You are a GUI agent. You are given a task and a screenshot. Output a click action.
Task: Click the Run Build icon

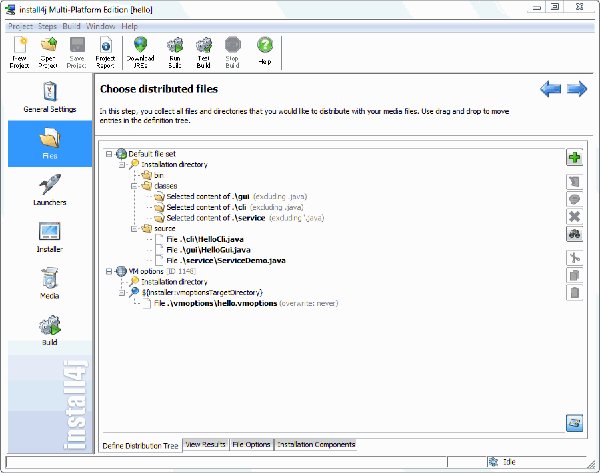(175, 53)
